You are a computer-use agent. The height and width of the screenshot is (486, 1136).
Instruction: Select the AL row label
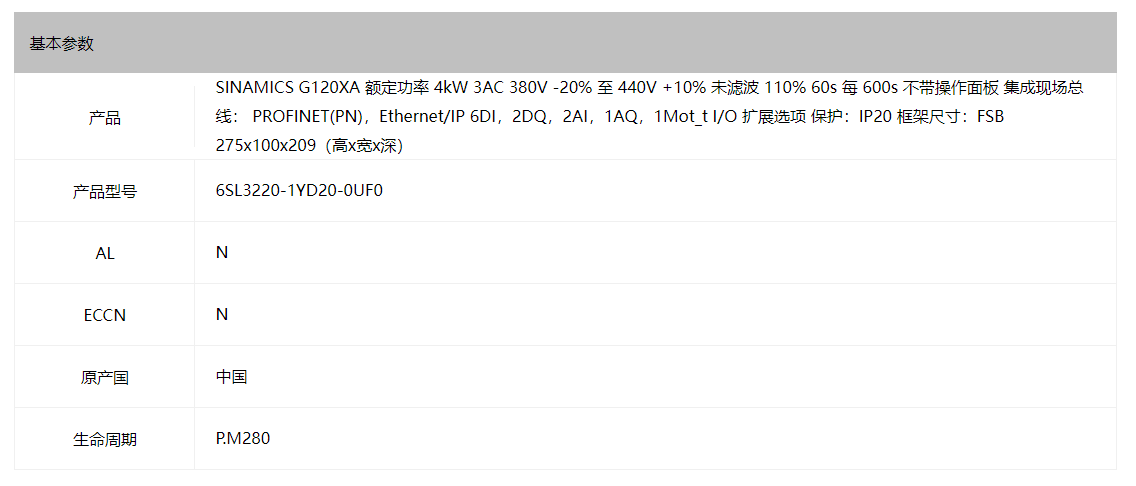[104, 254]
